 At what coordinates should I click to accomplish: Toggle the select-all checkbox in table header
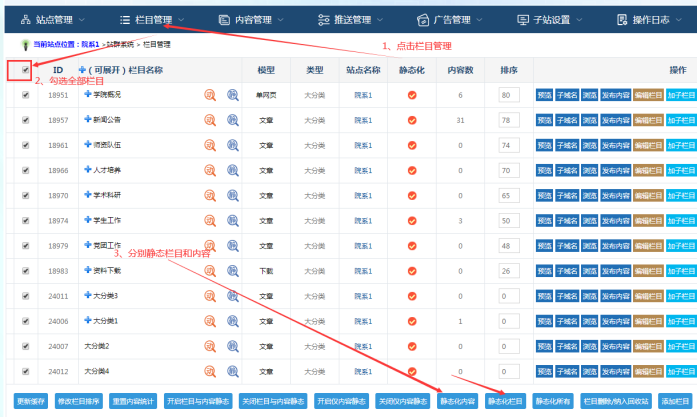[x=25, y=70]
